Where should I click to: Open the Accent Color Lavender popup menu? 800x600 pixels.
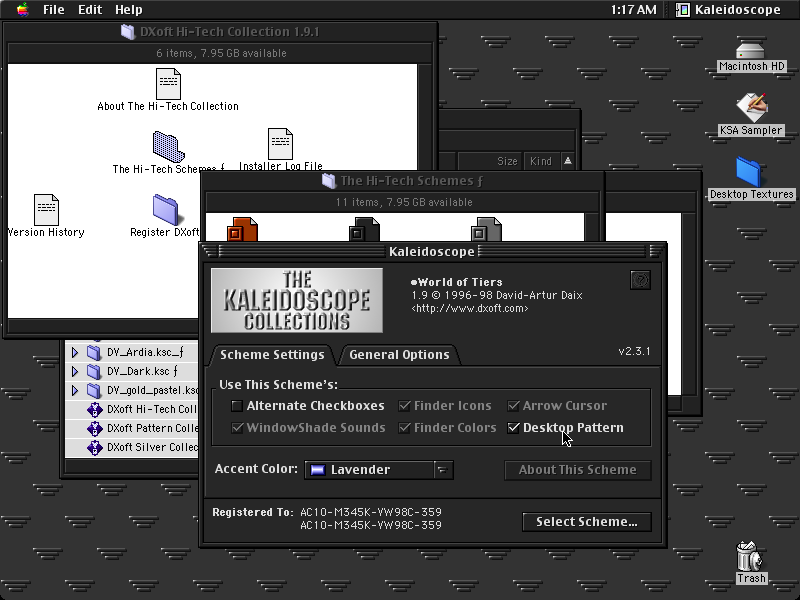click(x=379, y=469)
